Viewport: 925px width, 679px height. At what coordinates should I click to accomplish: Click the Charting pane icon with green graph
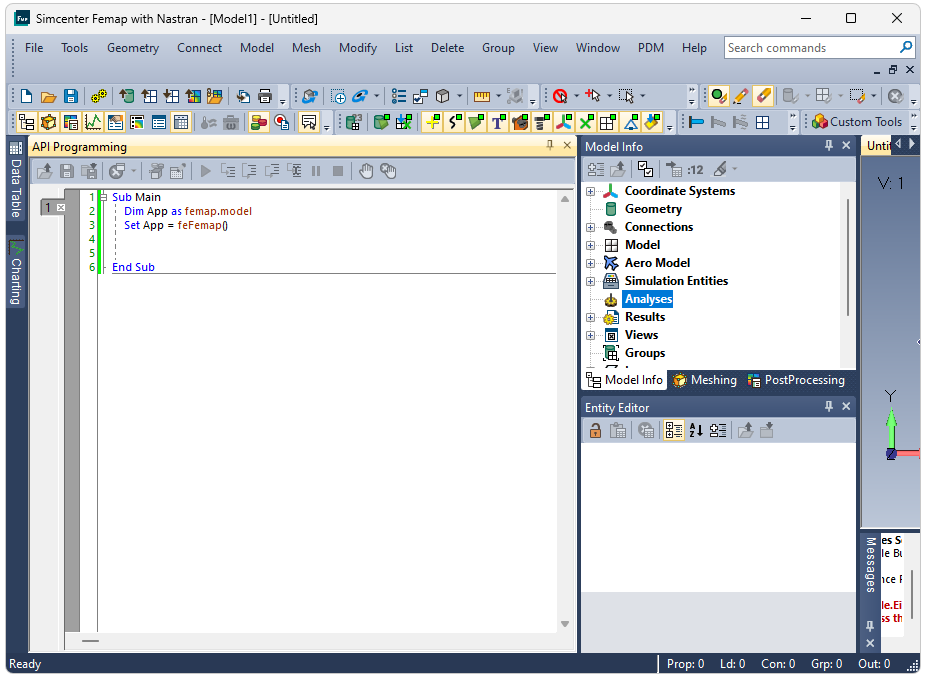click(93, 122)
